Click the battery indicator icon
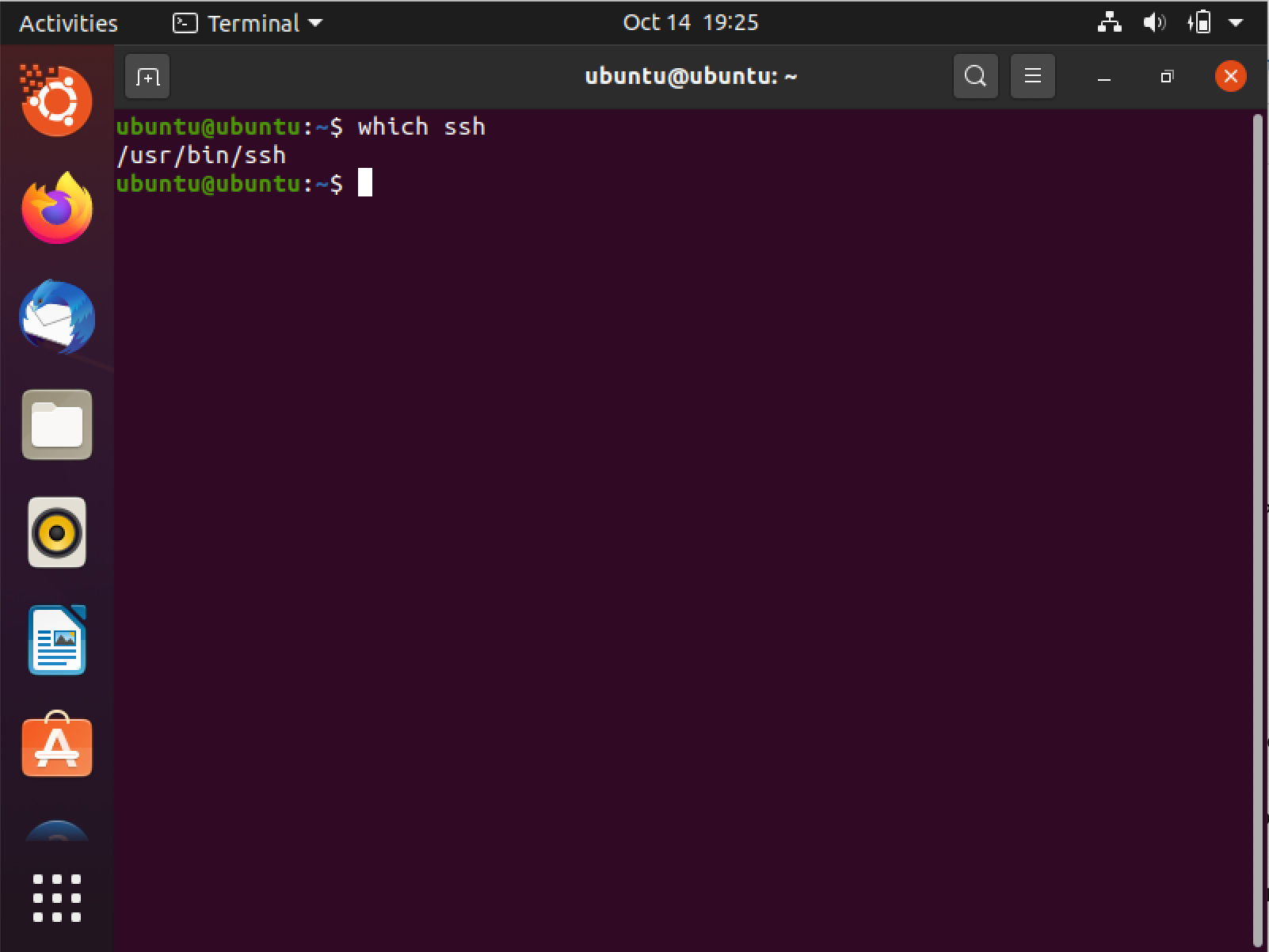 click(1199, 23)
